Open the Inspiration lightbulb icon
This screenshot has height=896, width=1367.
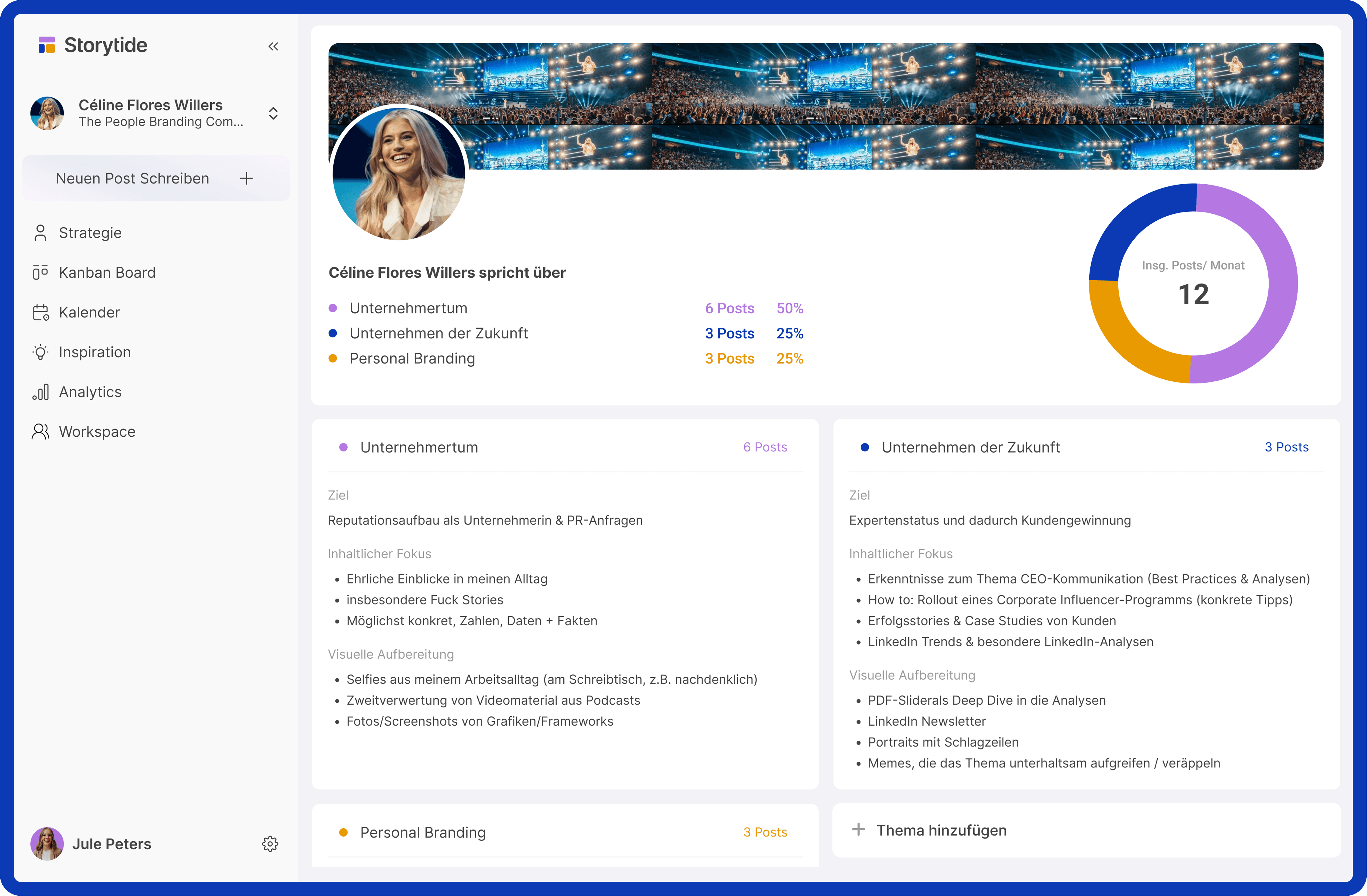point(40,352)
